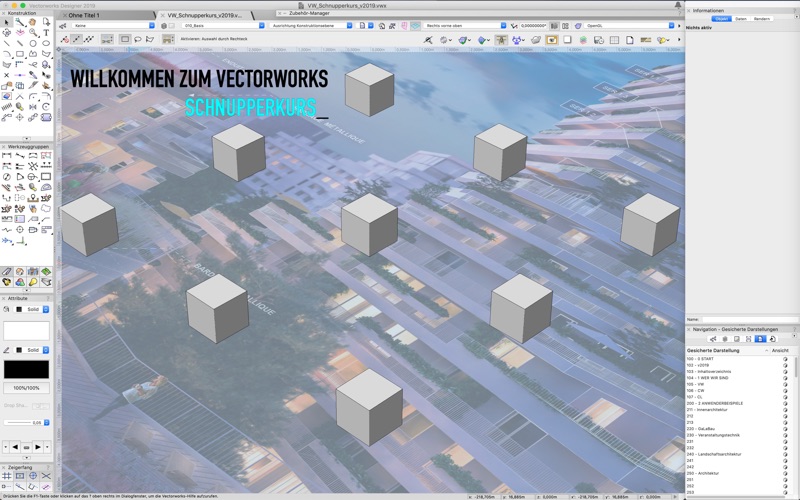The image size is (800, 500).
Task: Open the sheet layers icon in Navigation
Action: (737, 339)
